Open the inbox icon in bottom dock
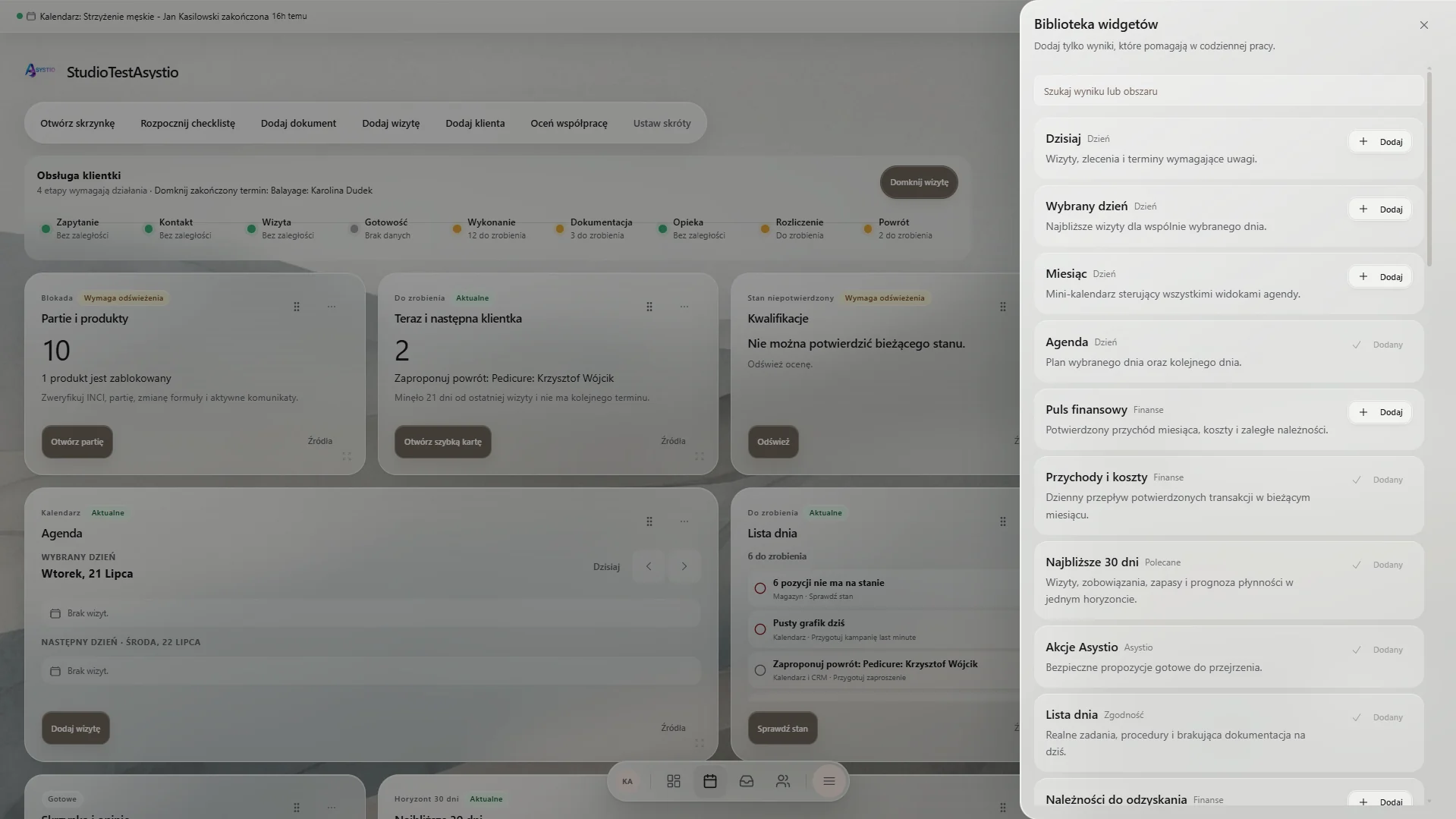This screenshot has width=1456, height=819. 747,781
